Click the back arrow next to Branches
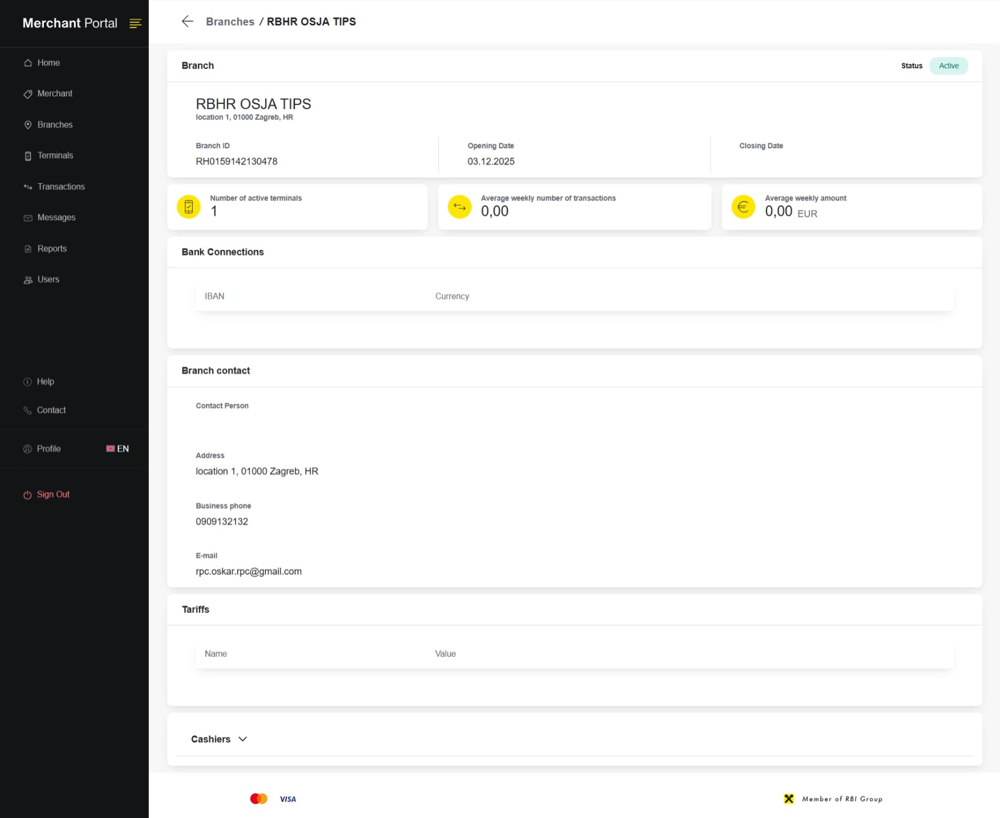 click(x=187, y=21)
